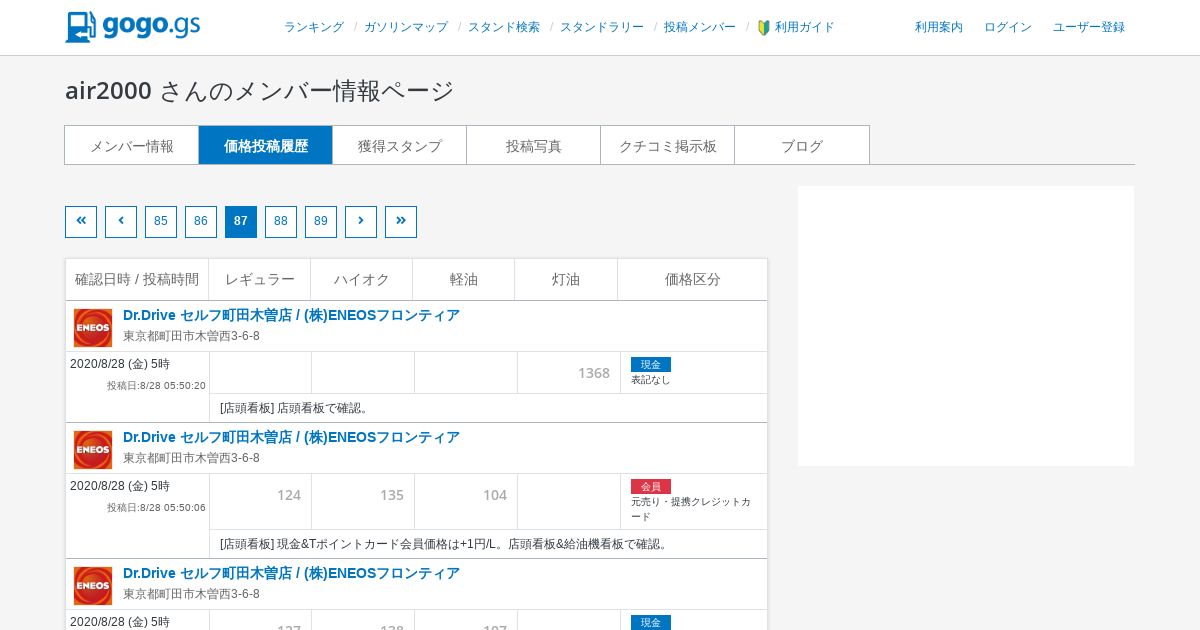Open first Dr.Drive セルフ町田木曽店 station link
1200x630 pixels.
291,315
